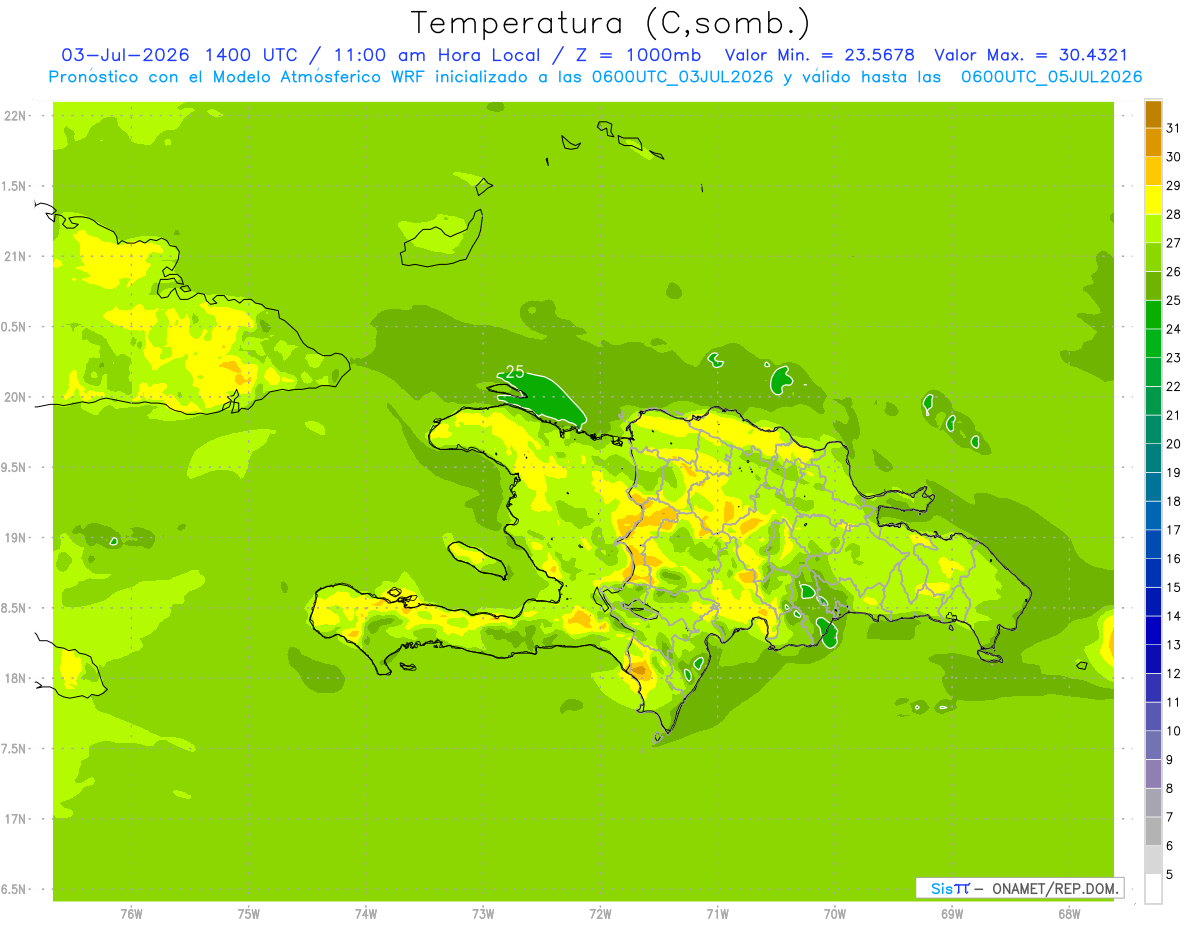Click the latitude label "17N"
The width and height of the screenshot is (1200, 927).
point(16,819)
